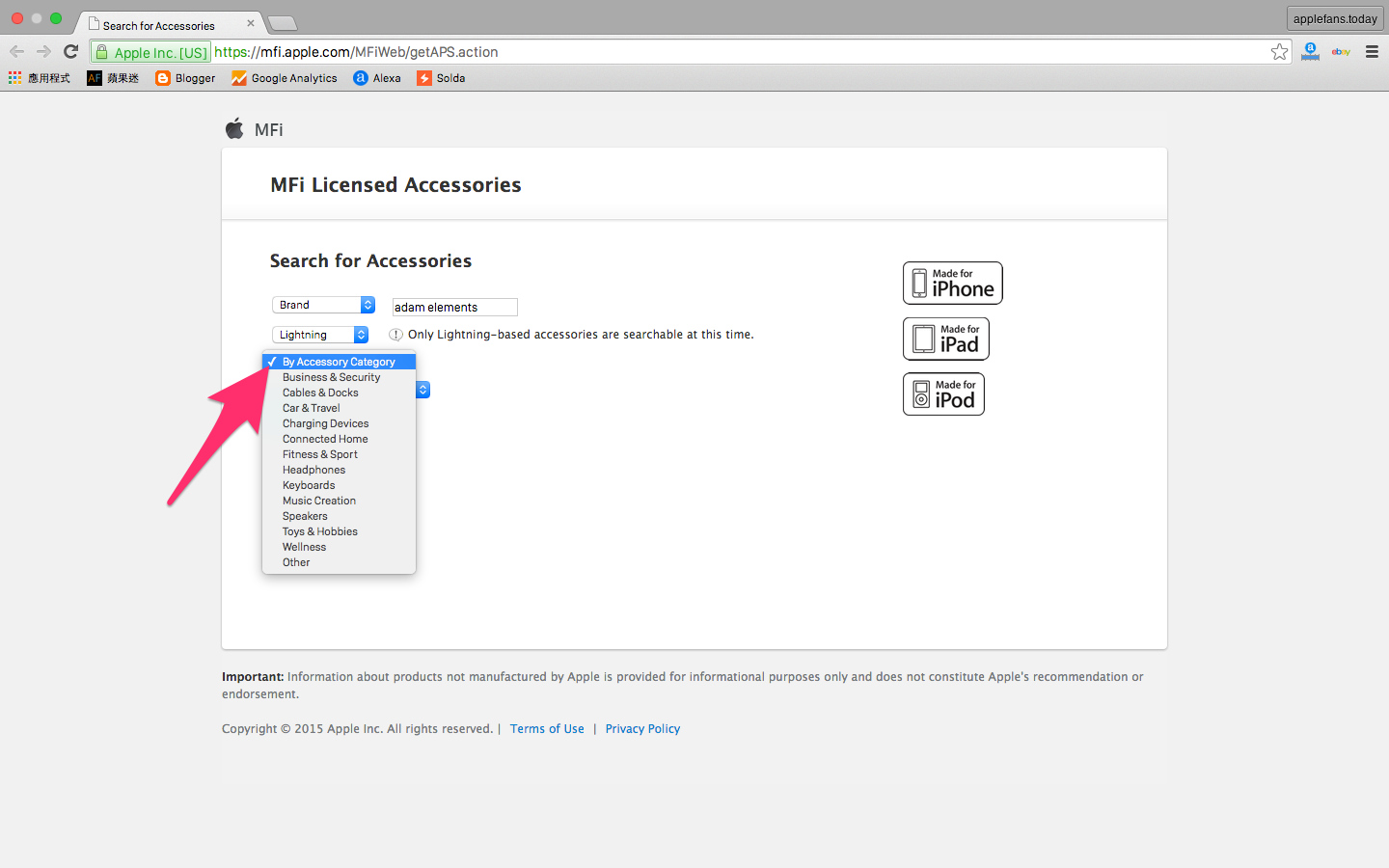The width and height of the screenshot is (1389, 868).
Task: Open the 蘋果迷 bookmark
Action: point(113,78)
